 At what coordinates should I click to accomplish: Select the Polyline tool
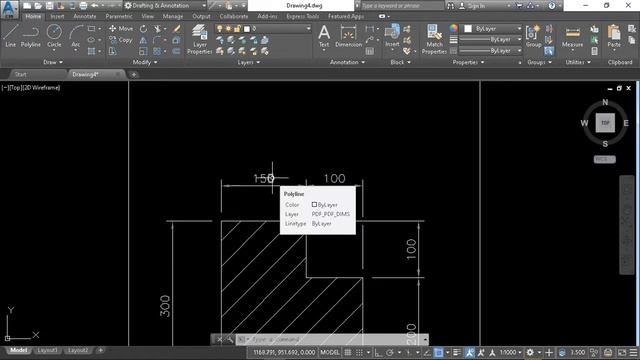tap(31, 36)
